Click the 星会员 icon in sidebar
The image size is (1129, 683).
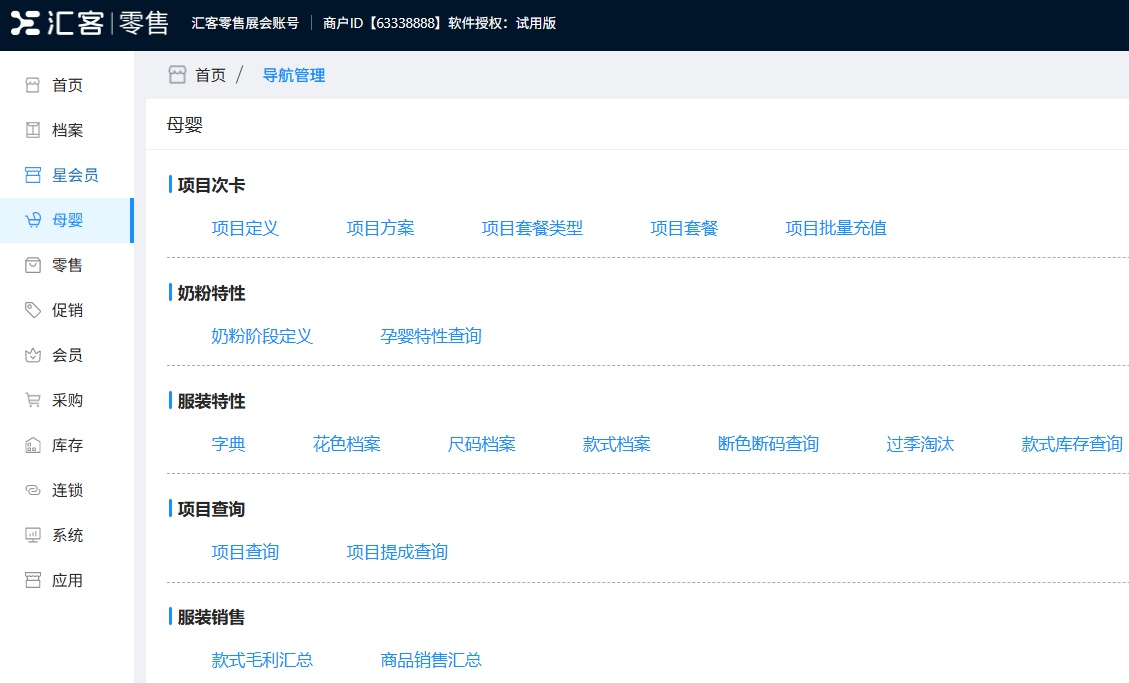coord(33,175)
